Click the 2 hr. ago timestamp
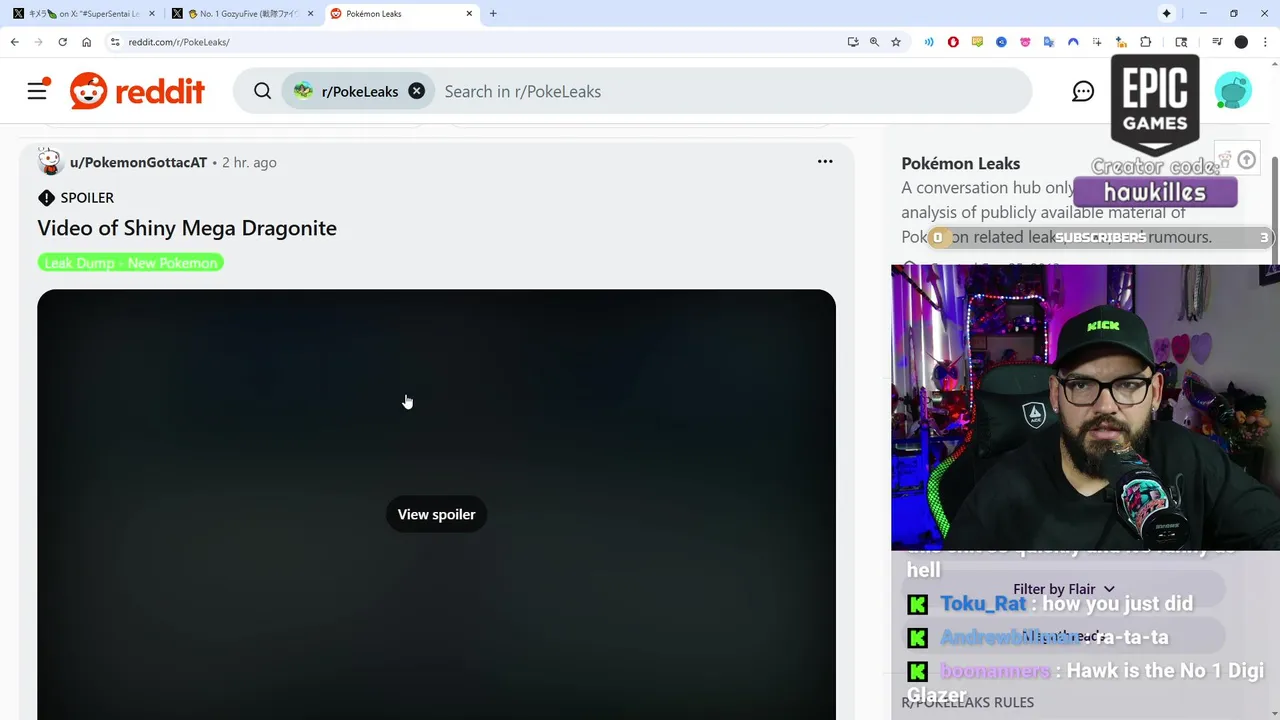Image resolution: width=1280 pixels, height=720 pixels. pos(249,162)
